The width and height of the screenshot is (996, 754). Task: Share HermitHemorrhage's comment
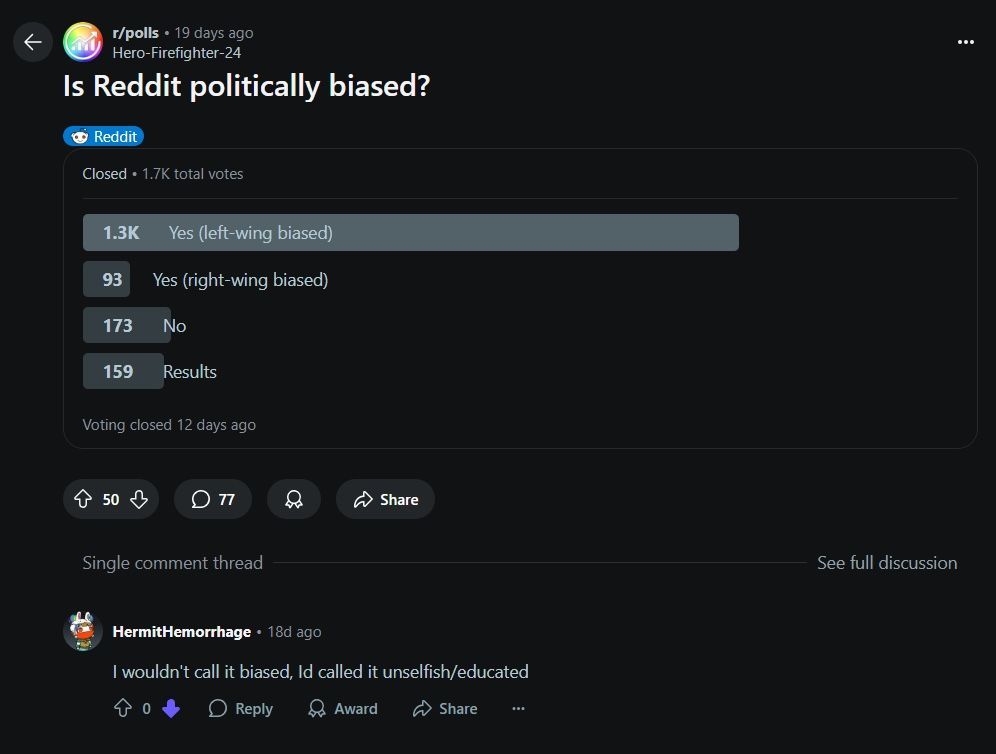click(445, 708)
